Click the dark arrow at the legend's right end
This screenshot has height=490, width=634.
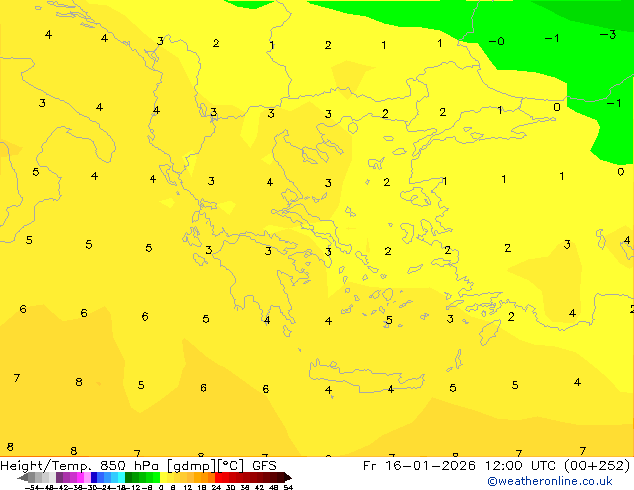pyautogui.click(x=288, y=477)
